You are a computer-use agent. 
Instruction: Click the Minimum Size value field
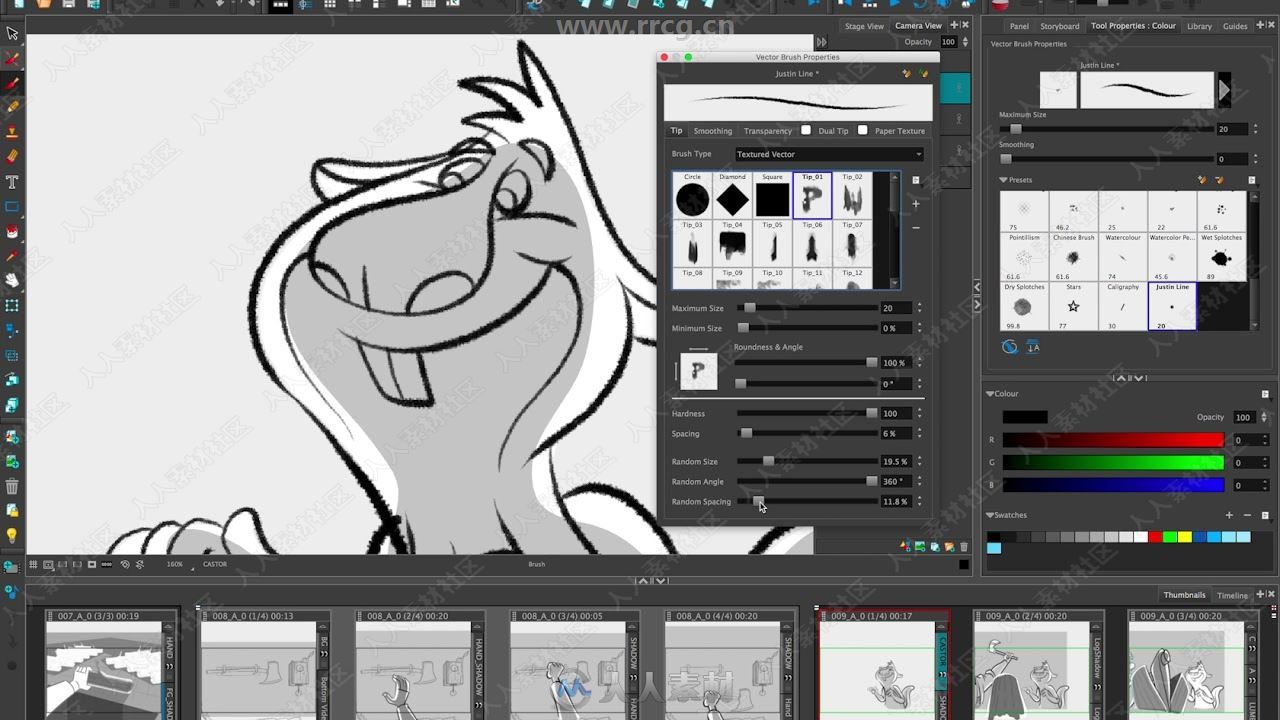[x=896, y=328]
